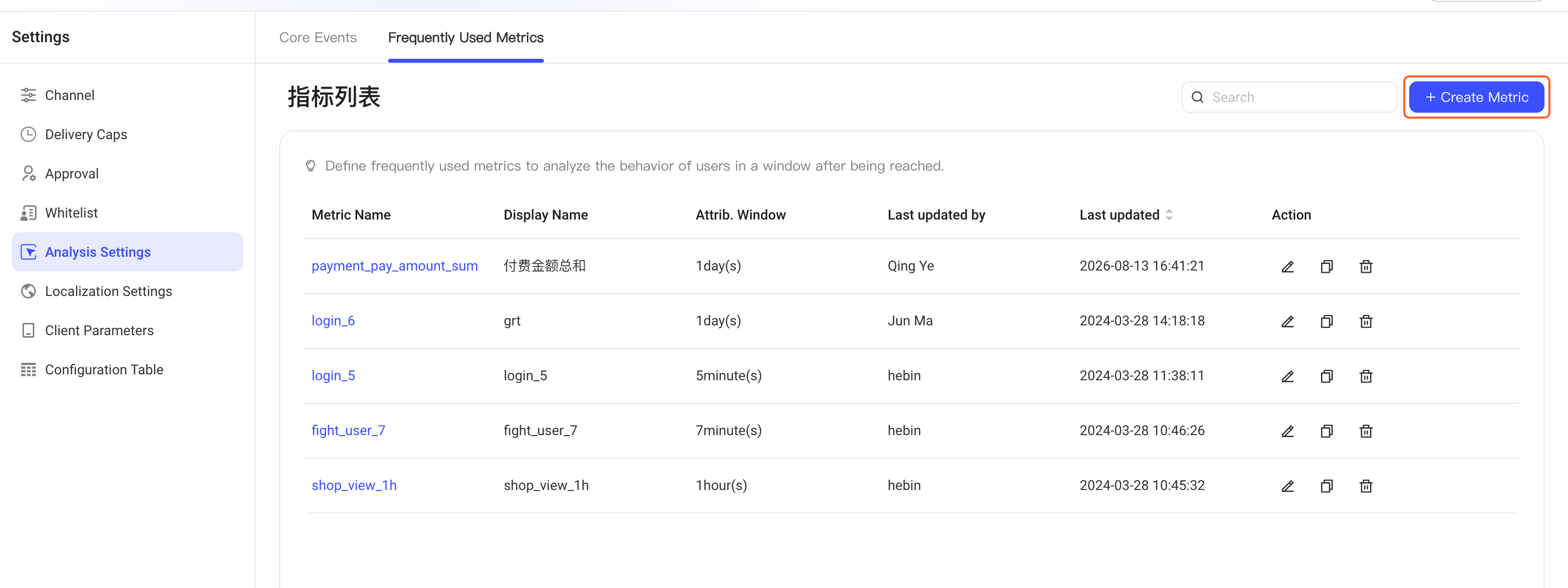Open Client Parameters page
The image size is (1568, 588).
pyautogui.click(x=127, y=331)
